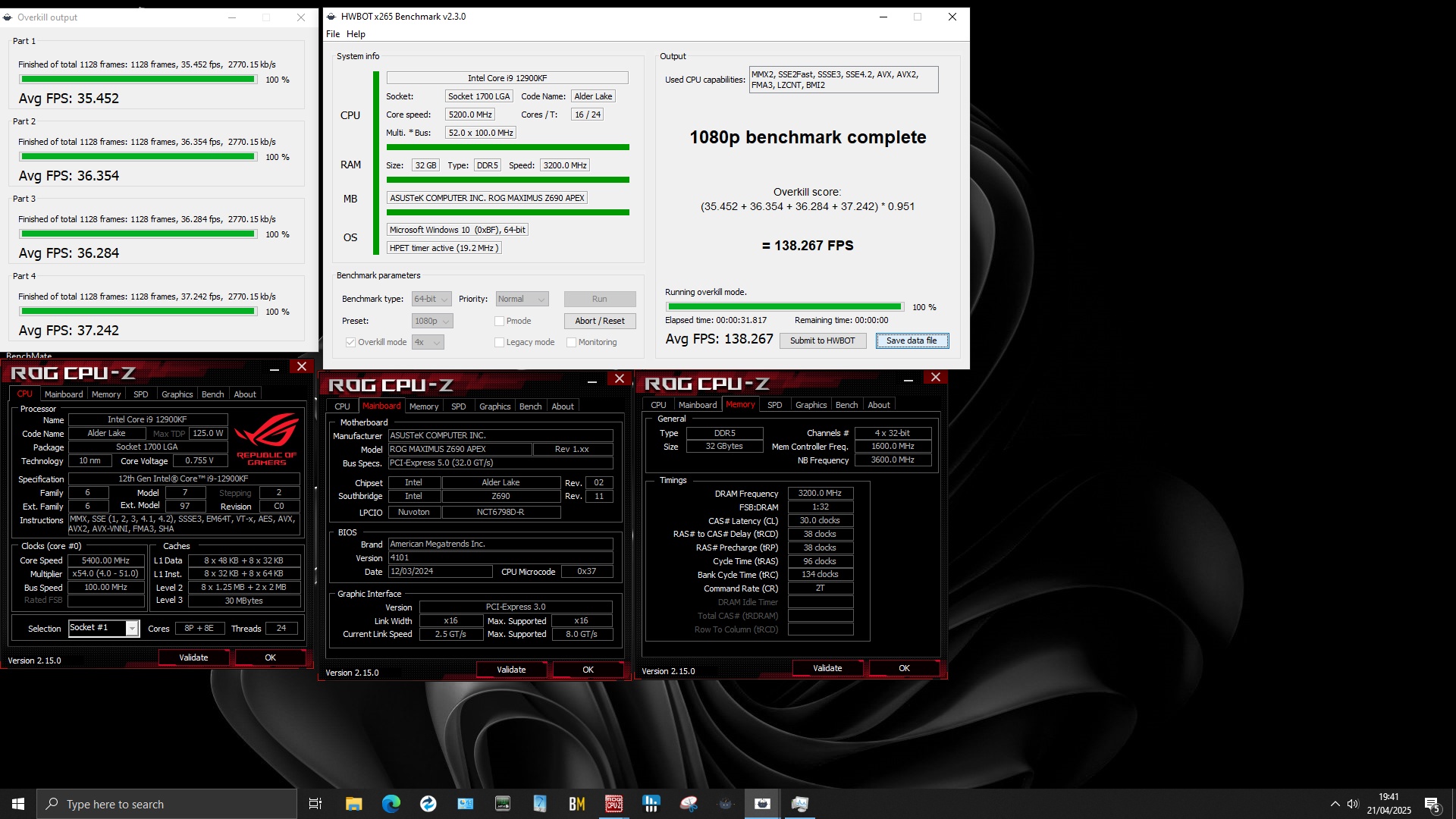Open the dark cat-face taskbar icon
Viewport: 1456px width, 819px height.
point(726,804)
